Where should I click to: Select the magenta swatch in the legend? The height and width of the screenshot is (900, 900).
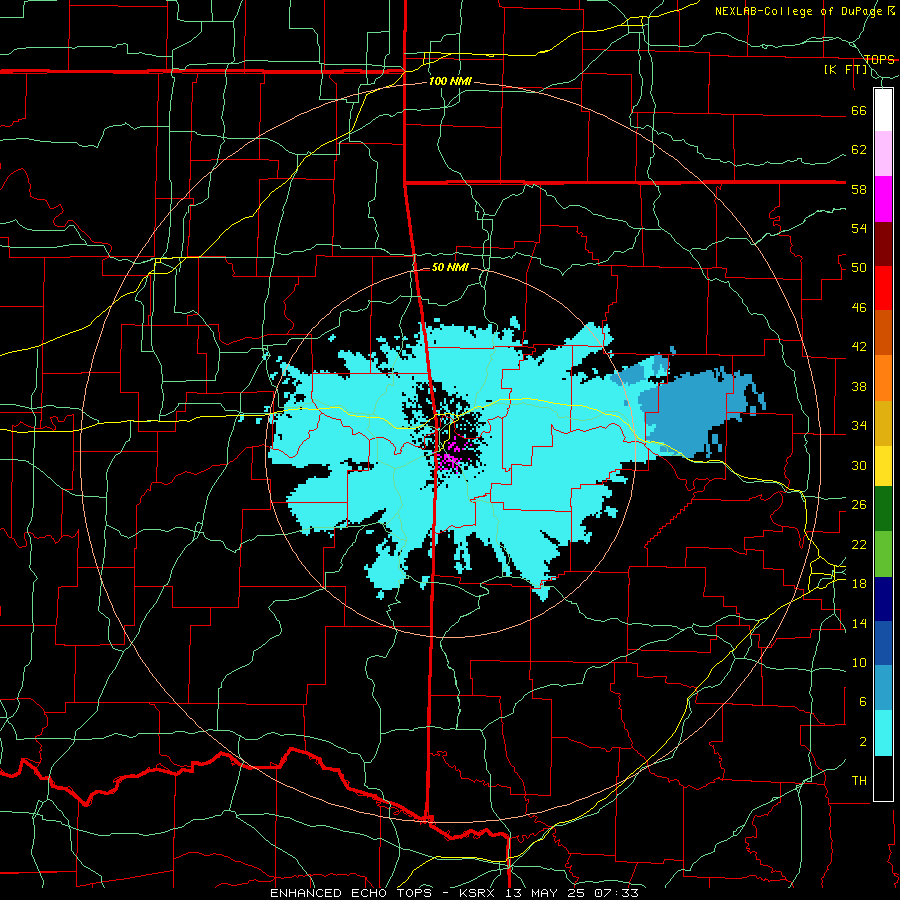(883, 199)
